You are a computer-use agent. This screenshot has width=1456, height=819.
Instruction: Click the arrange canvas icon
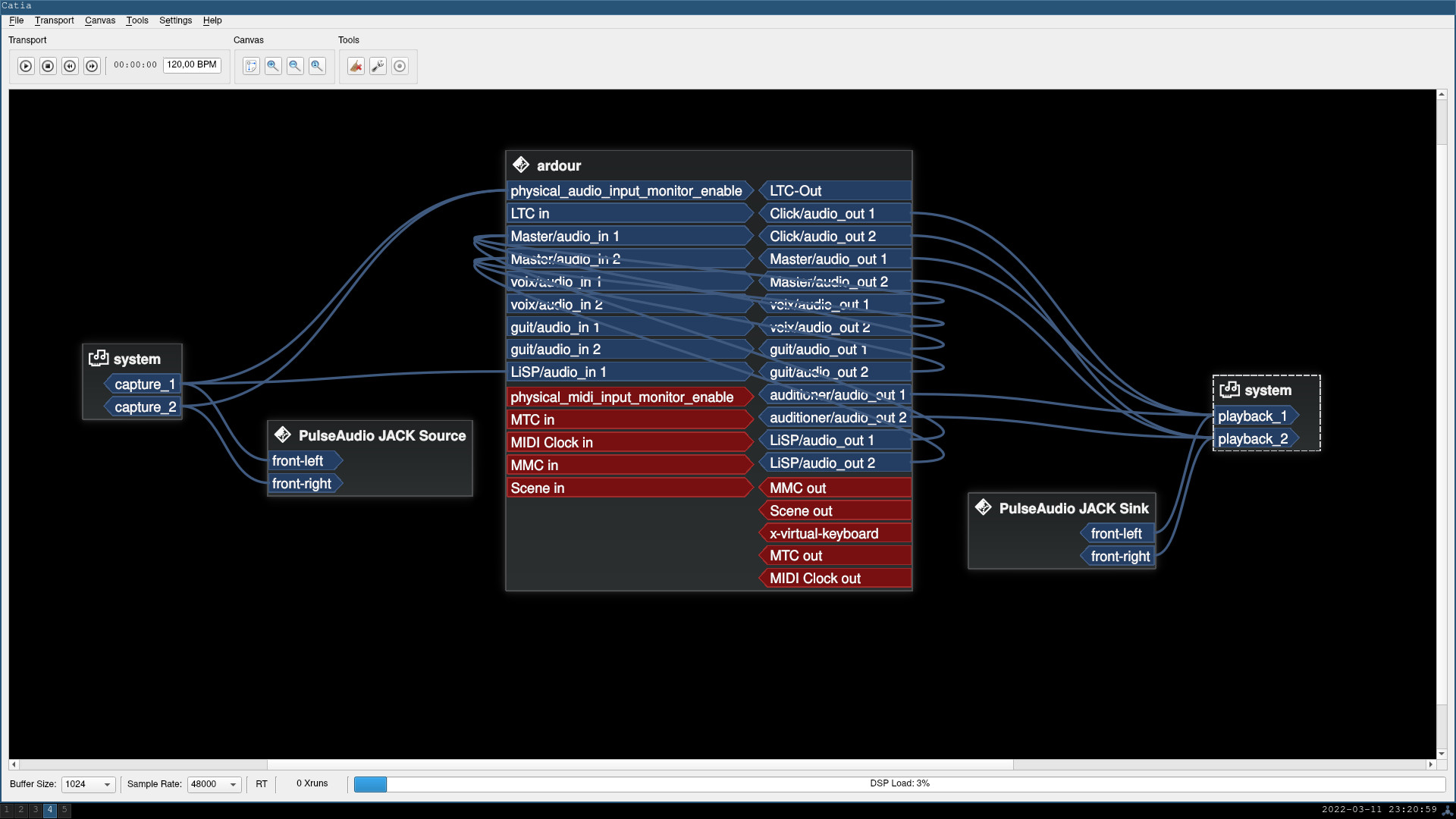(x=251, y=66)
